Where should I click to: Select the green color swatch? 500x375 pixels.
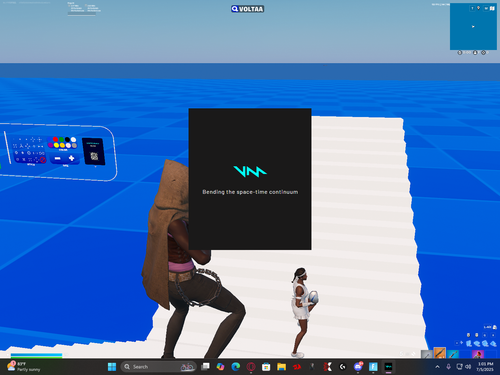point(61,139)
